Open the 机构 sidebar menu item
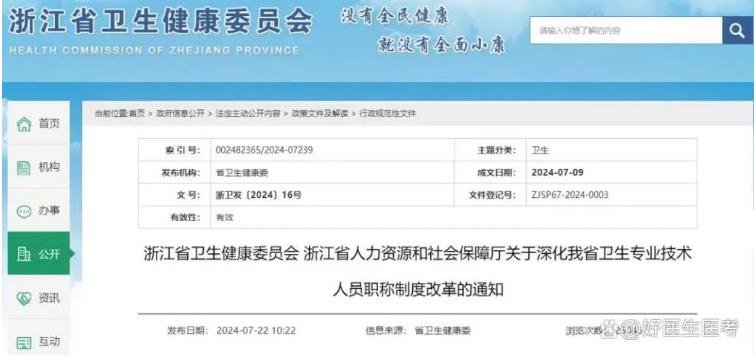Screen dimensions: 756x362 coord(39,167)
